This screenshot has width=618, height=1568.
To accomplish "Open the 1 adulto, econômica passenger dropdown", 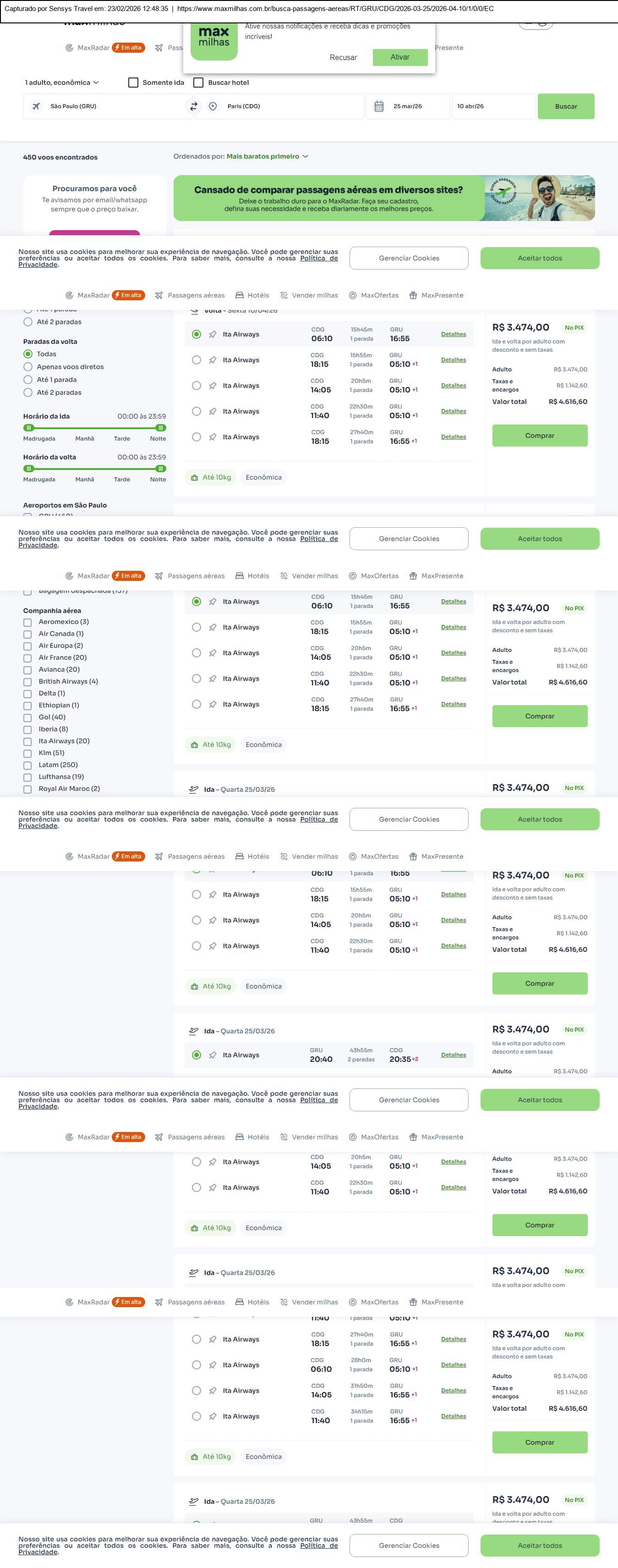I will [x=61, y=83].
